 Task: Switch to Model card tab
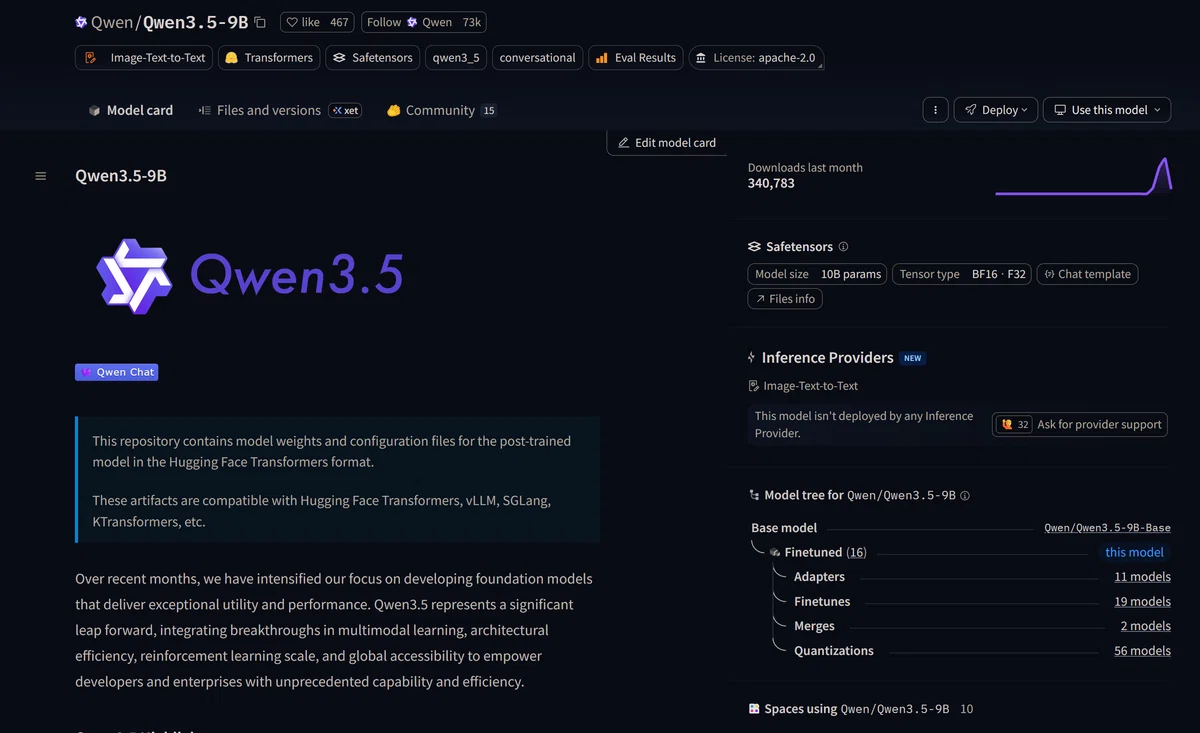click(130, 110)
